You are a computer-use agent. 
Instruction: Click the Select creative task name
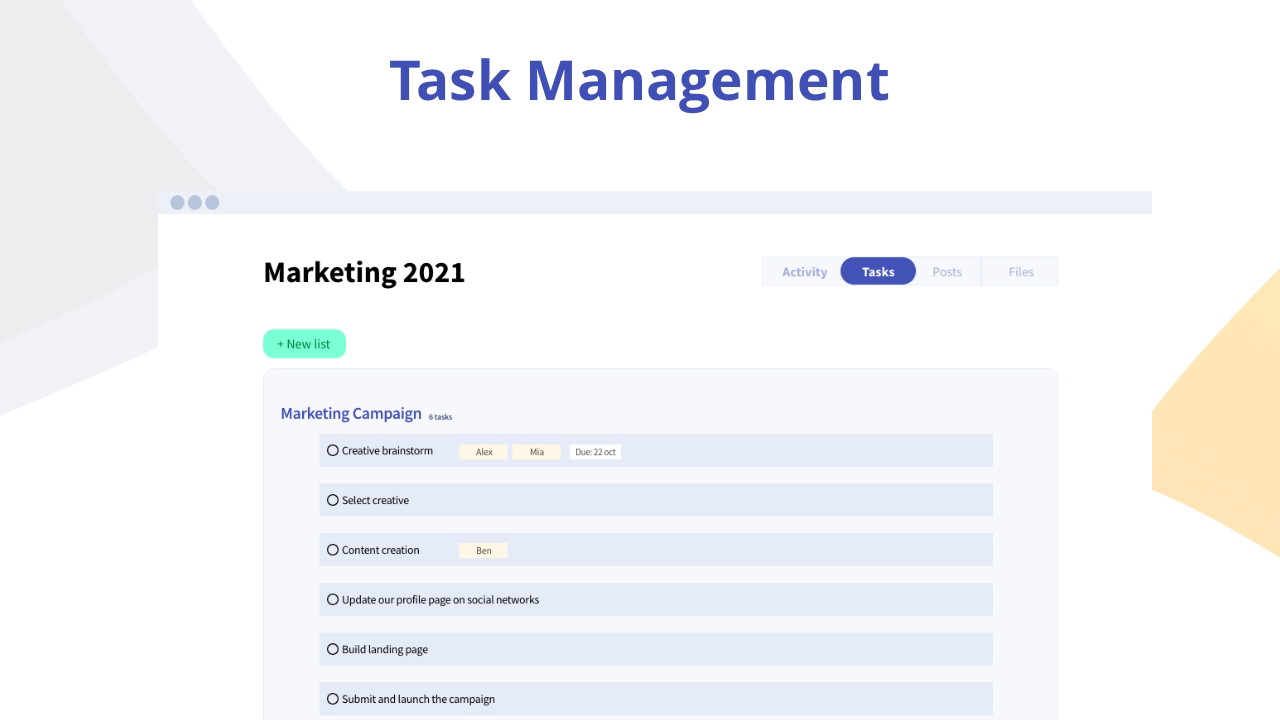pyautogui.click(x=375, y=501)
